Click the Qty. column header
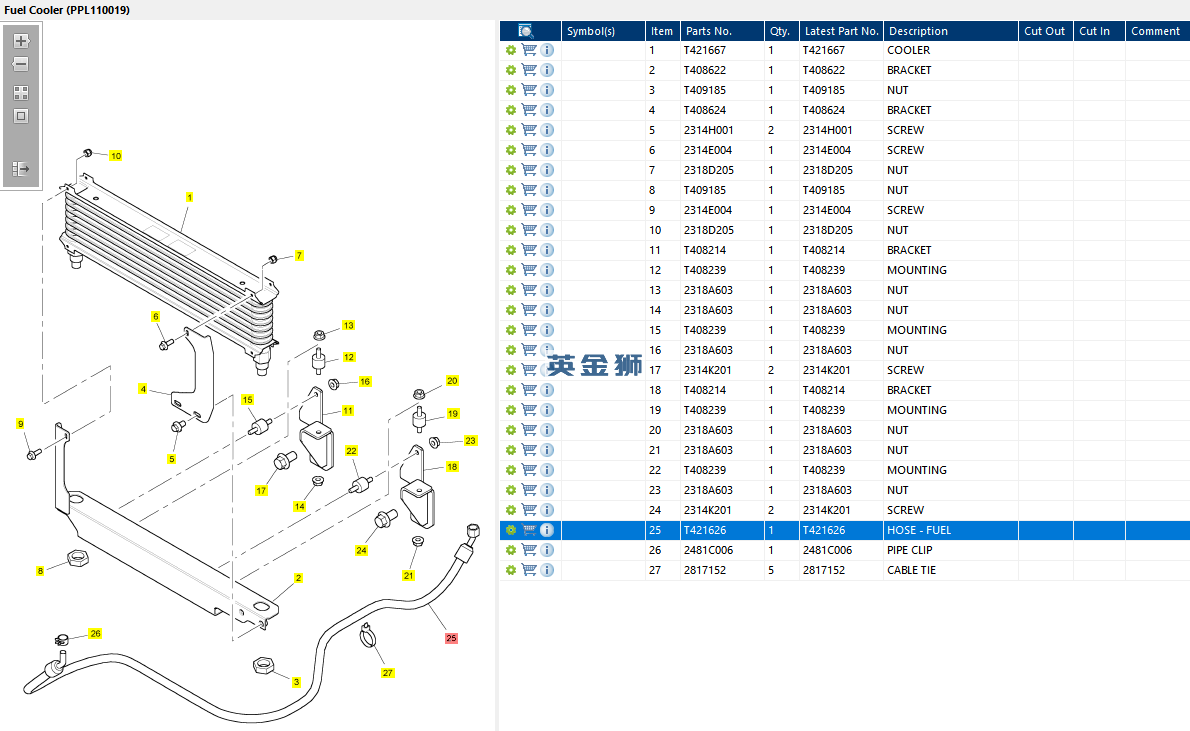1190x731 pixels. tap(778, 31)
